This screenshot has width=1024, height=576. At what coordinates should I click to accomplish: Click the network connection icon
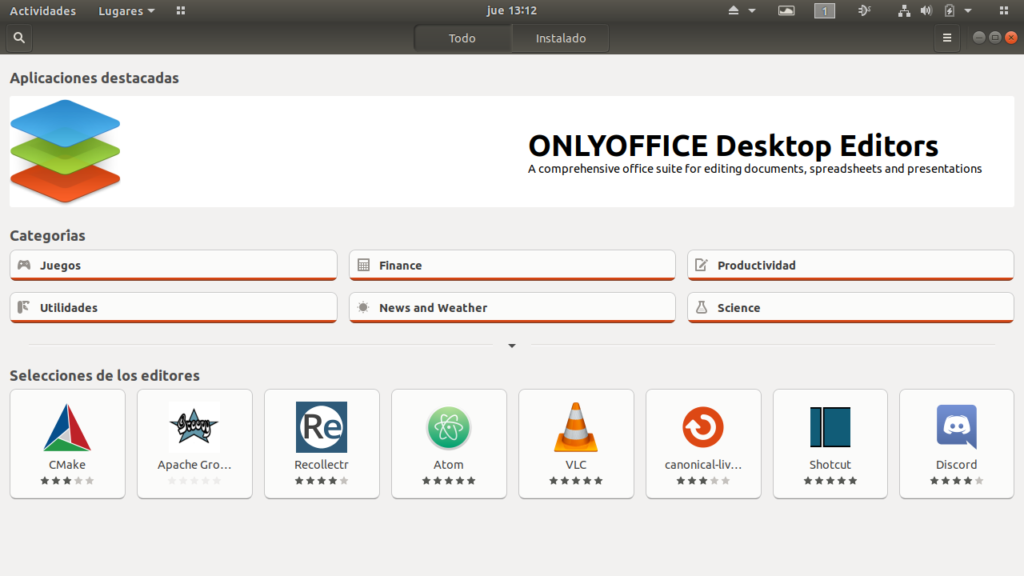pyautogui.click(x=904, y=10)
